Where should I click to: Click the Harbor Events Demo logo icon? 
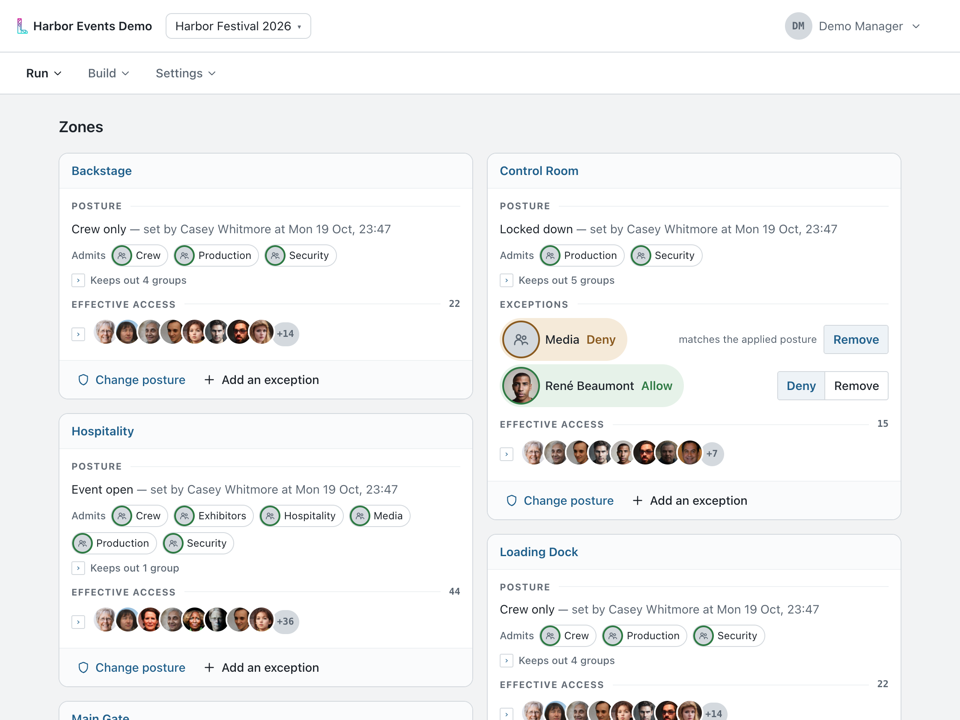click(21, 26)
